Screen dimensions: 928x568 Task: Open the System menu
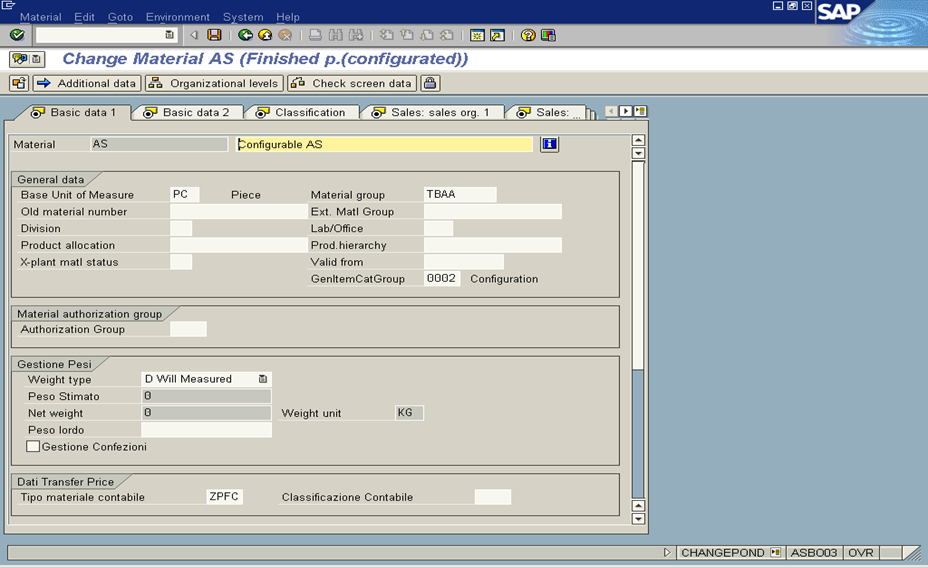coord(243,17)
